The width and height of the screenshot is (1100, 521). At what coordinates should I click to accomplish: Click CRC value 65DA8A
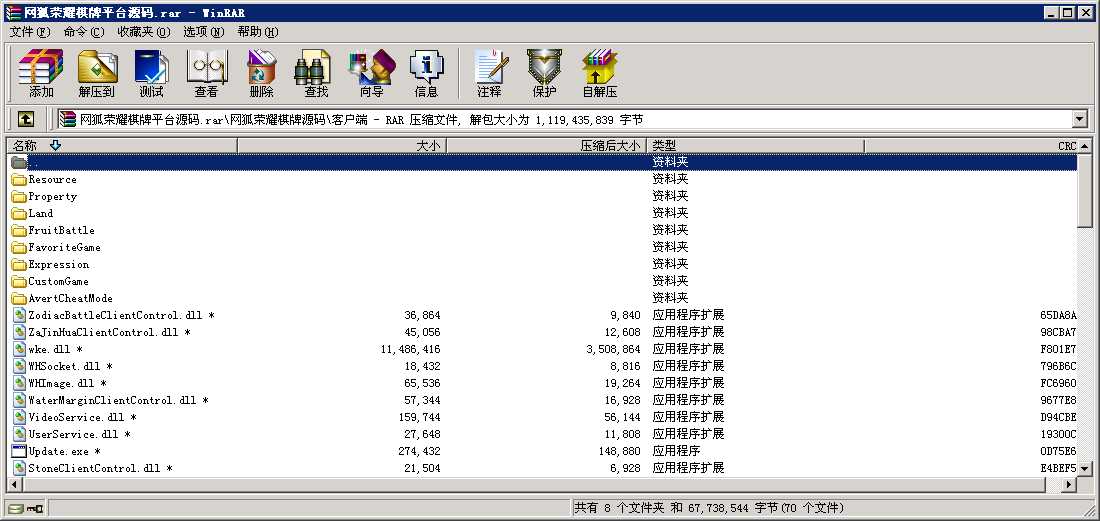pos(1059,316)
